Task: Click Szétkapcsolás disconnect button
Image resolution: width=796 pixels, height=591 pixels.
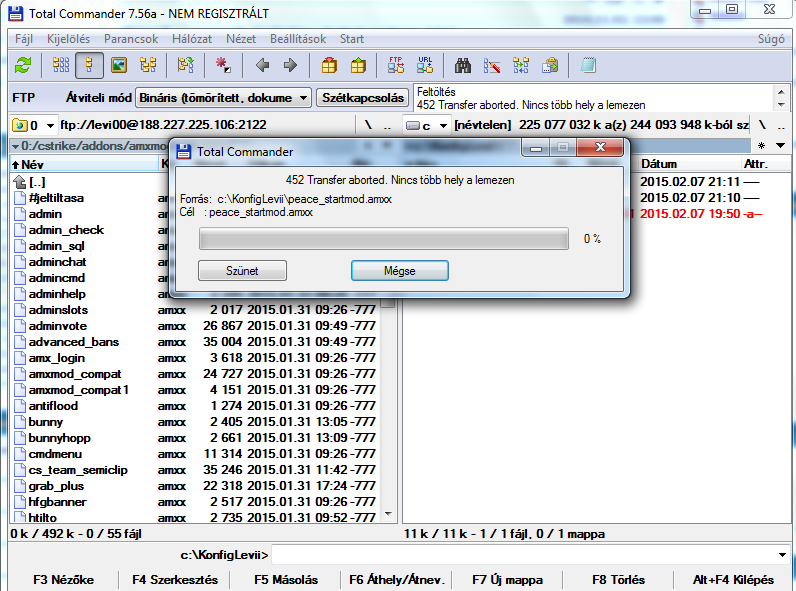Action: tap(362, 97)
